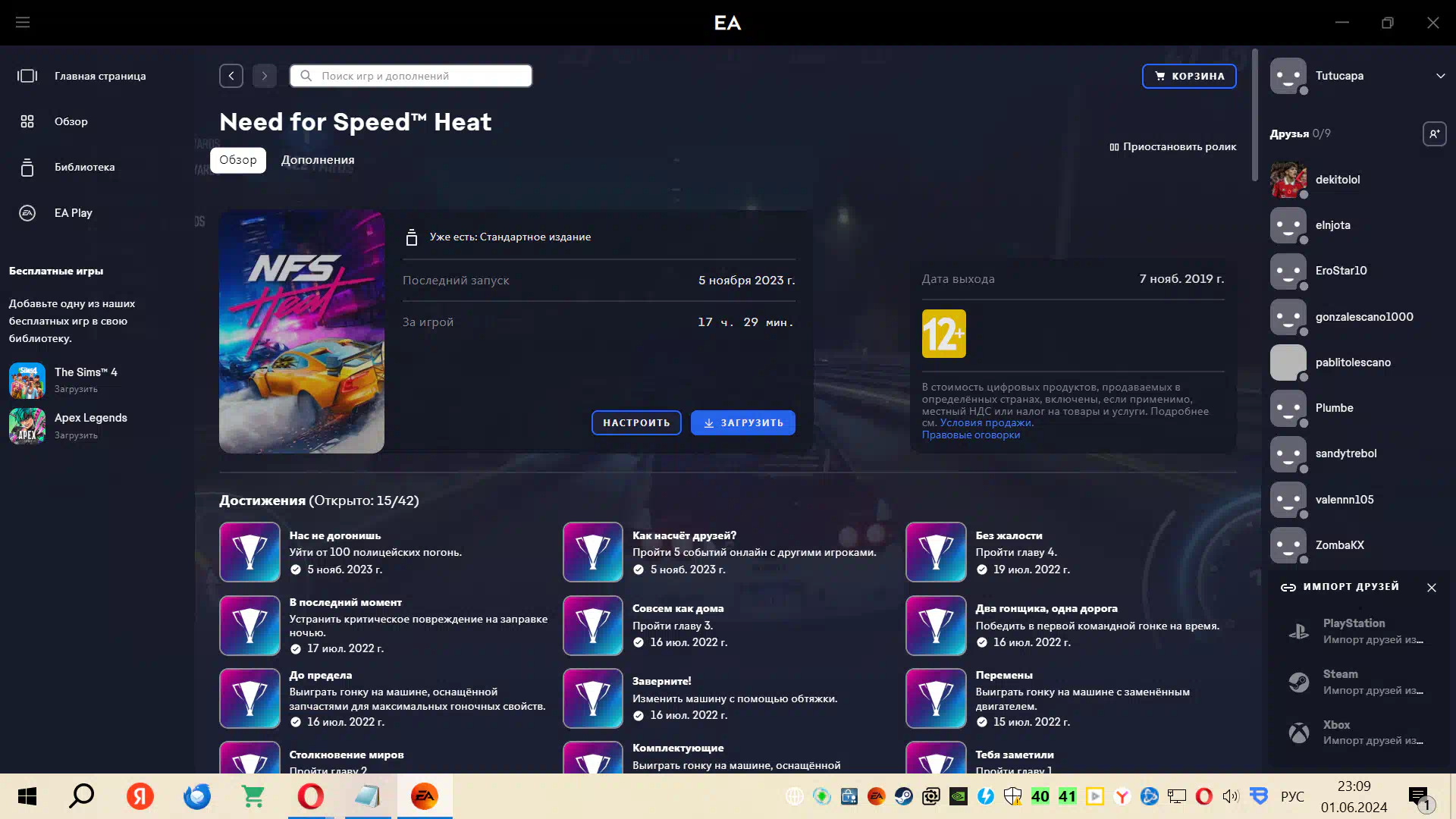Close the Импорт друзей panel
Screen dimensions: 1456x819
pos(1432,588)
